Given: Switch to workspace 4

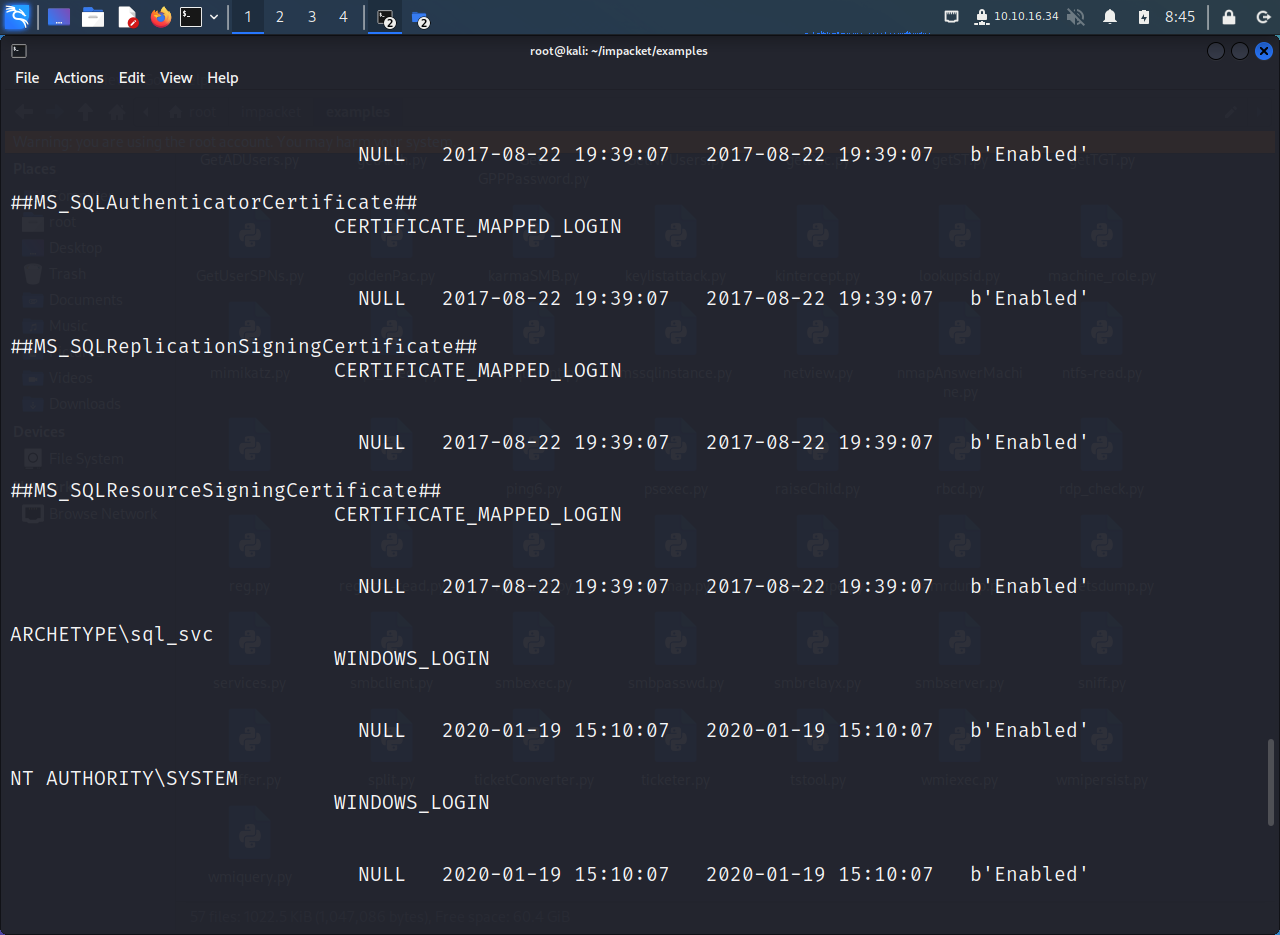Looking at the screenshot, I should (x=344, y=17).
